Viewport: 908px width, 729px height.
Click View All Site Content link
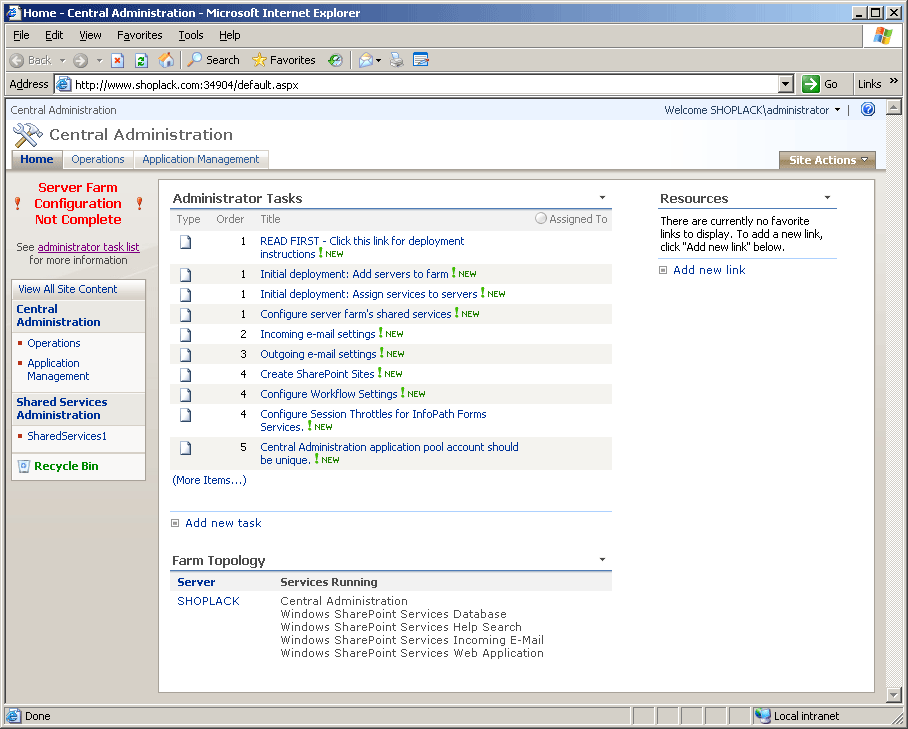pyautogui.click(x=68, y=290)
